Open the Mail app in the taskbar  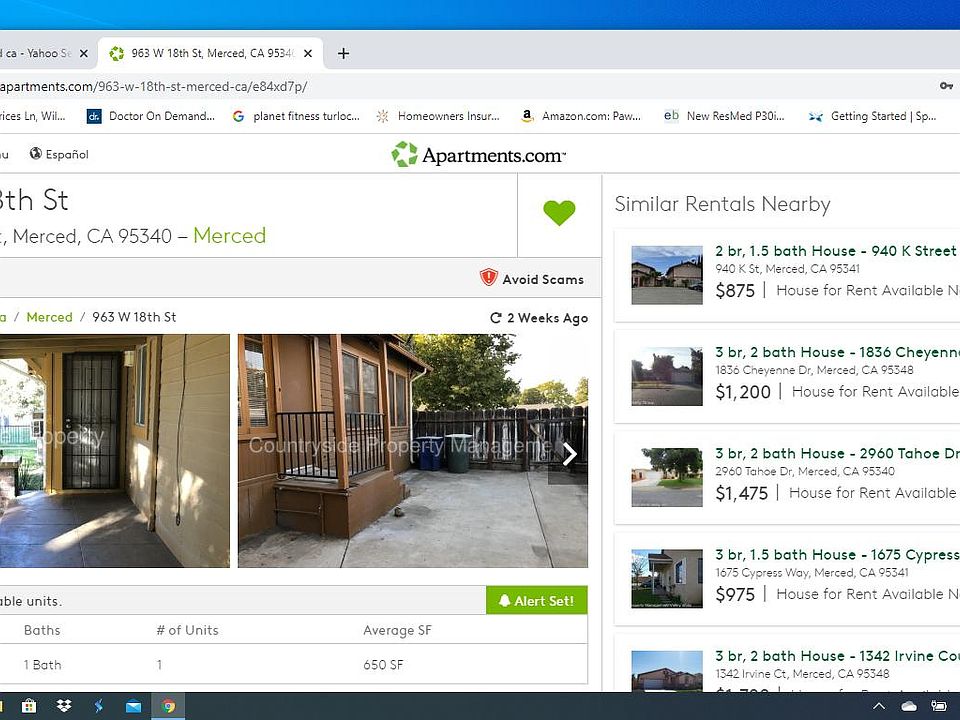[133, 707]
